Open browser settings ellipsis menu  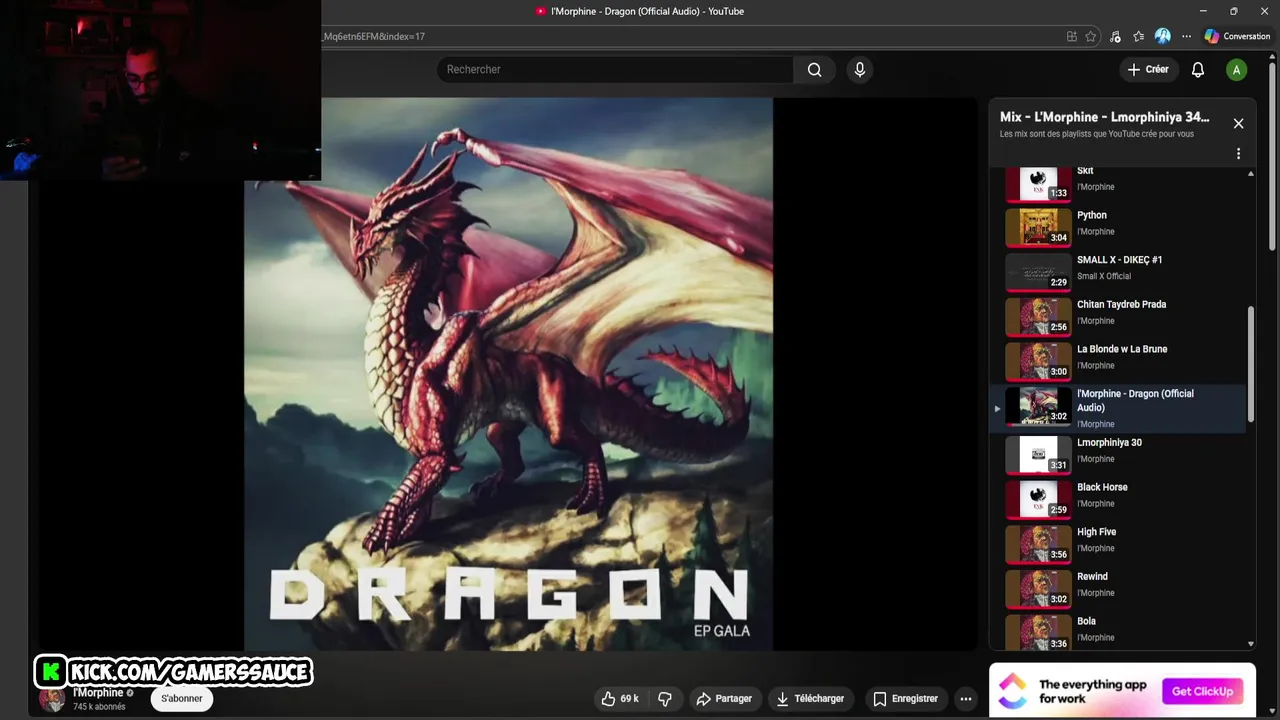pos(1186,36)
